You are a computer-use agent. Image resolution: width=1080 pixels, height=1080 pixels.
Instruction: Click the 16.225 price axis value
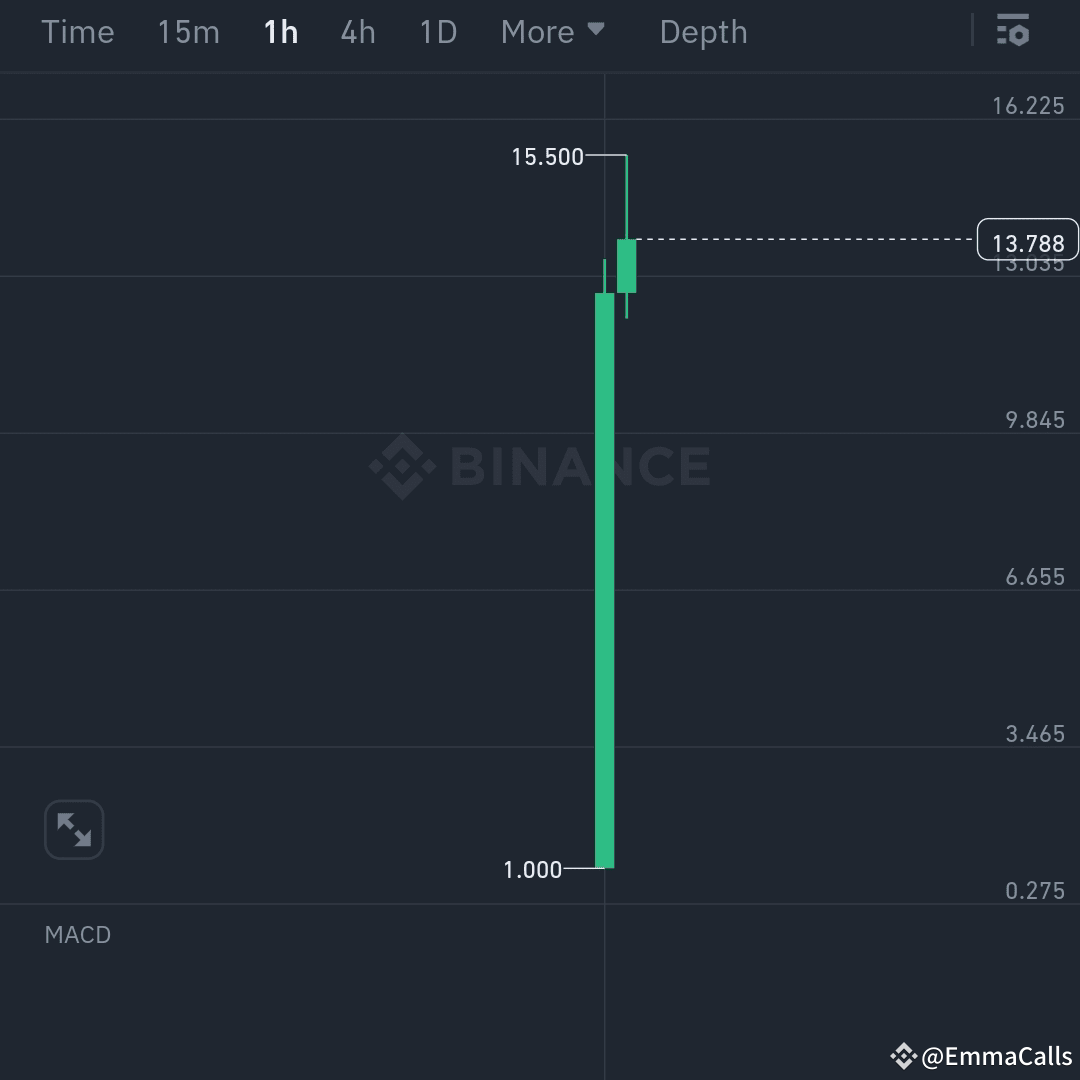1030,105
